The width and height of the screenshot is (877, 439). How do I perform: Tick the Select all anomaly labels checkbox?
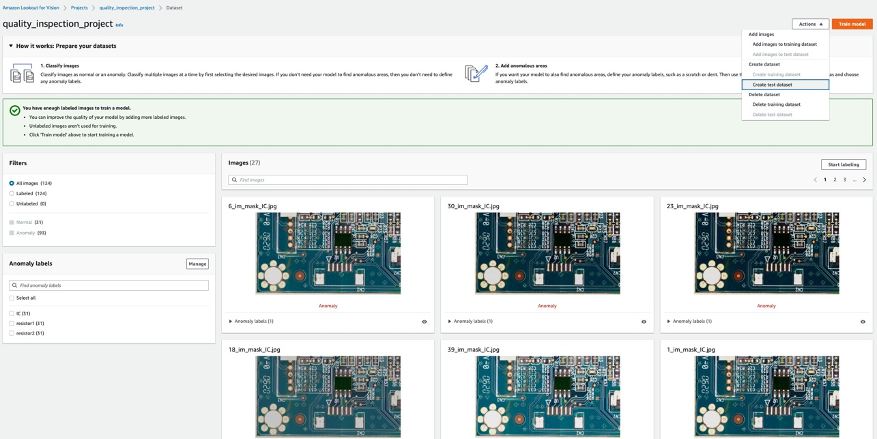(12, 297)
